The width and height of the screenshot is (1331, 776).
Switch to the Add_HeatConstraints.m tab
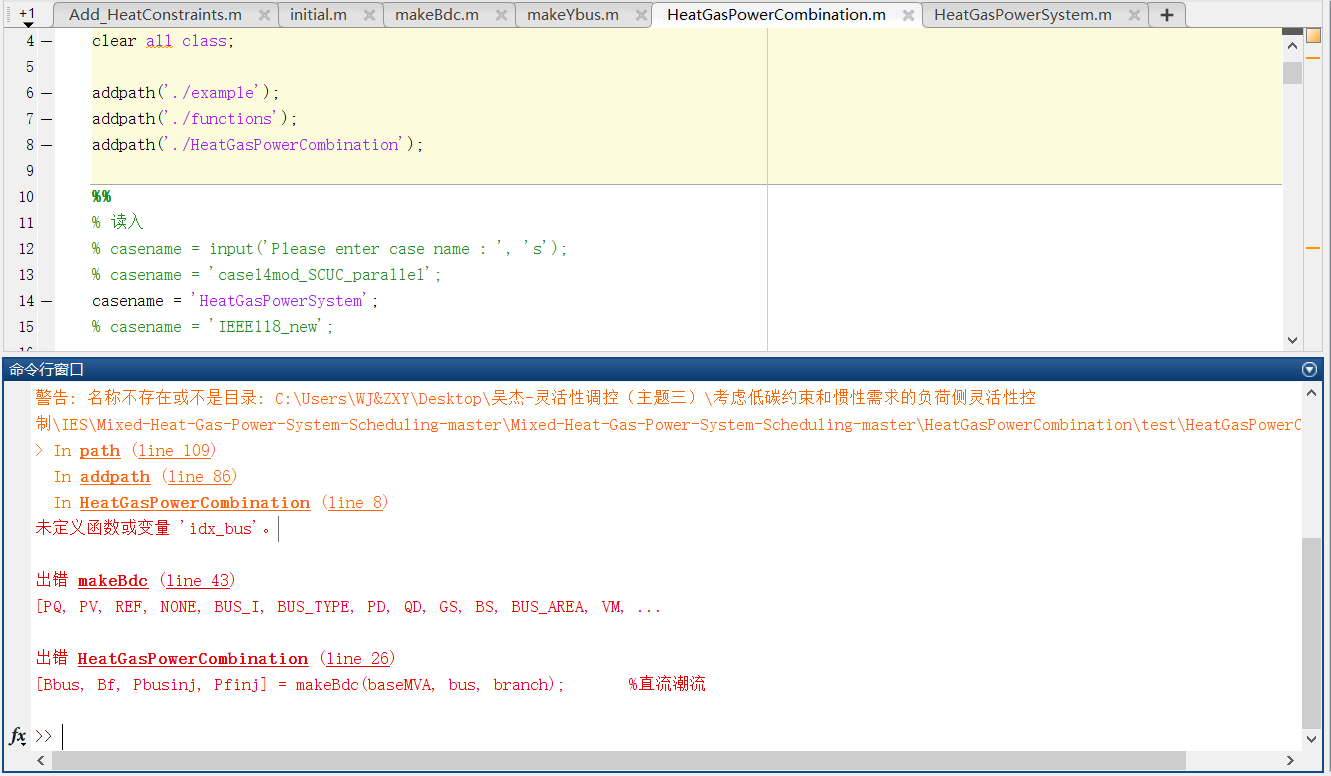(x=155, y=14)
